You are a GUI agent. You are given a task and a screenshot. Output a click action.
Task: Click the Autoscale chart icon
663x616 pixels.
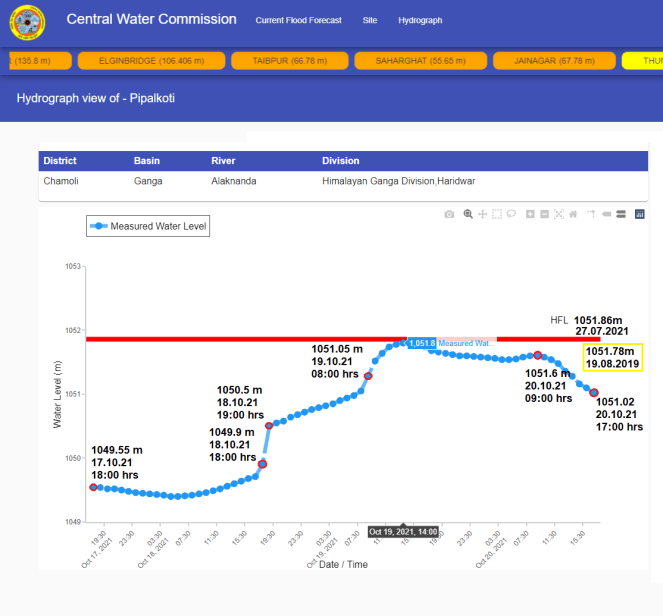[x=558, y=214]
